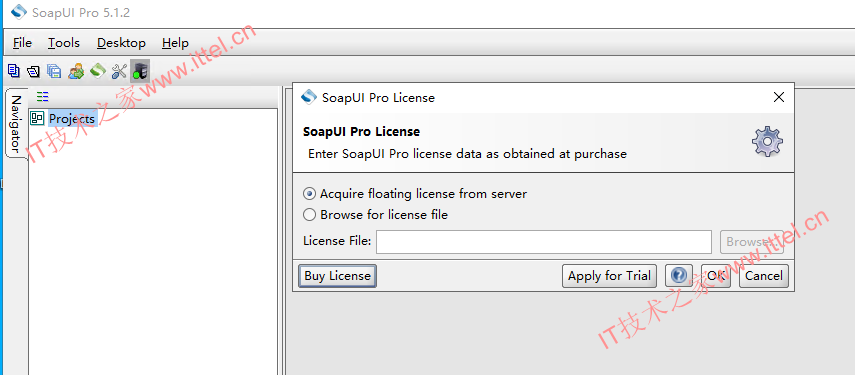Open the File menu

(x=22, y=43)
